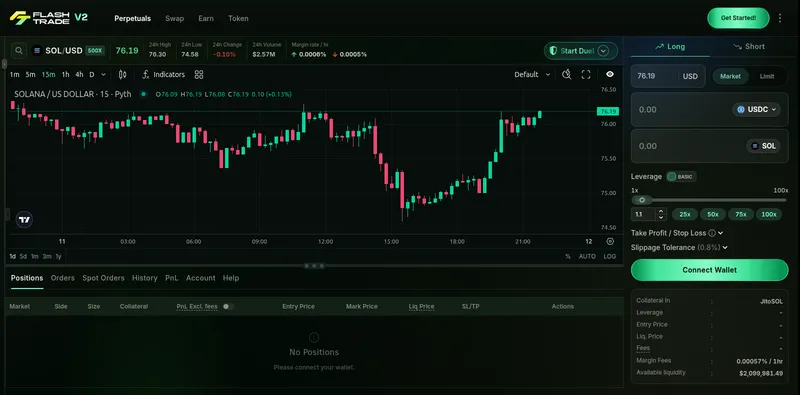Expand the Slippage Tolerance options
The width and height of the screenshot is (800, 395).
point(679,248)
